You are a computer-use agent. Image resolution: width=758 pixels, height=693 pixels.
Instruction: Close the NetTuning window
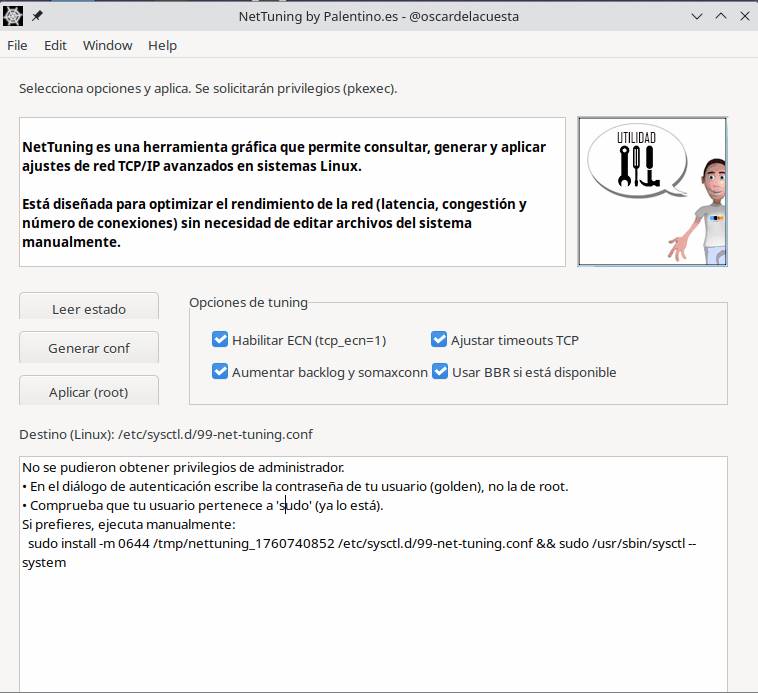point(743,16)
